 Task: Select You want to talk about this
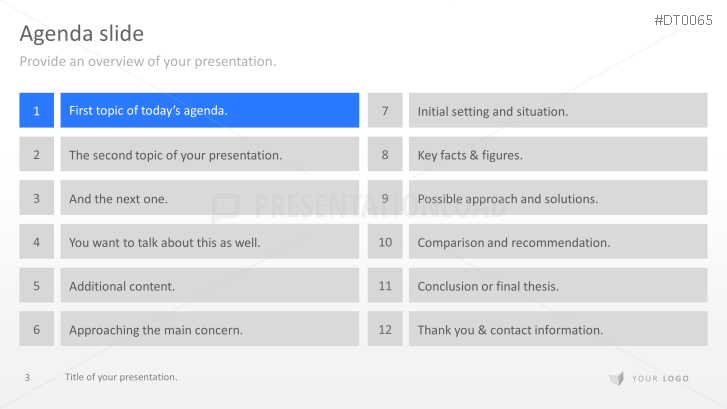point(209,242)
